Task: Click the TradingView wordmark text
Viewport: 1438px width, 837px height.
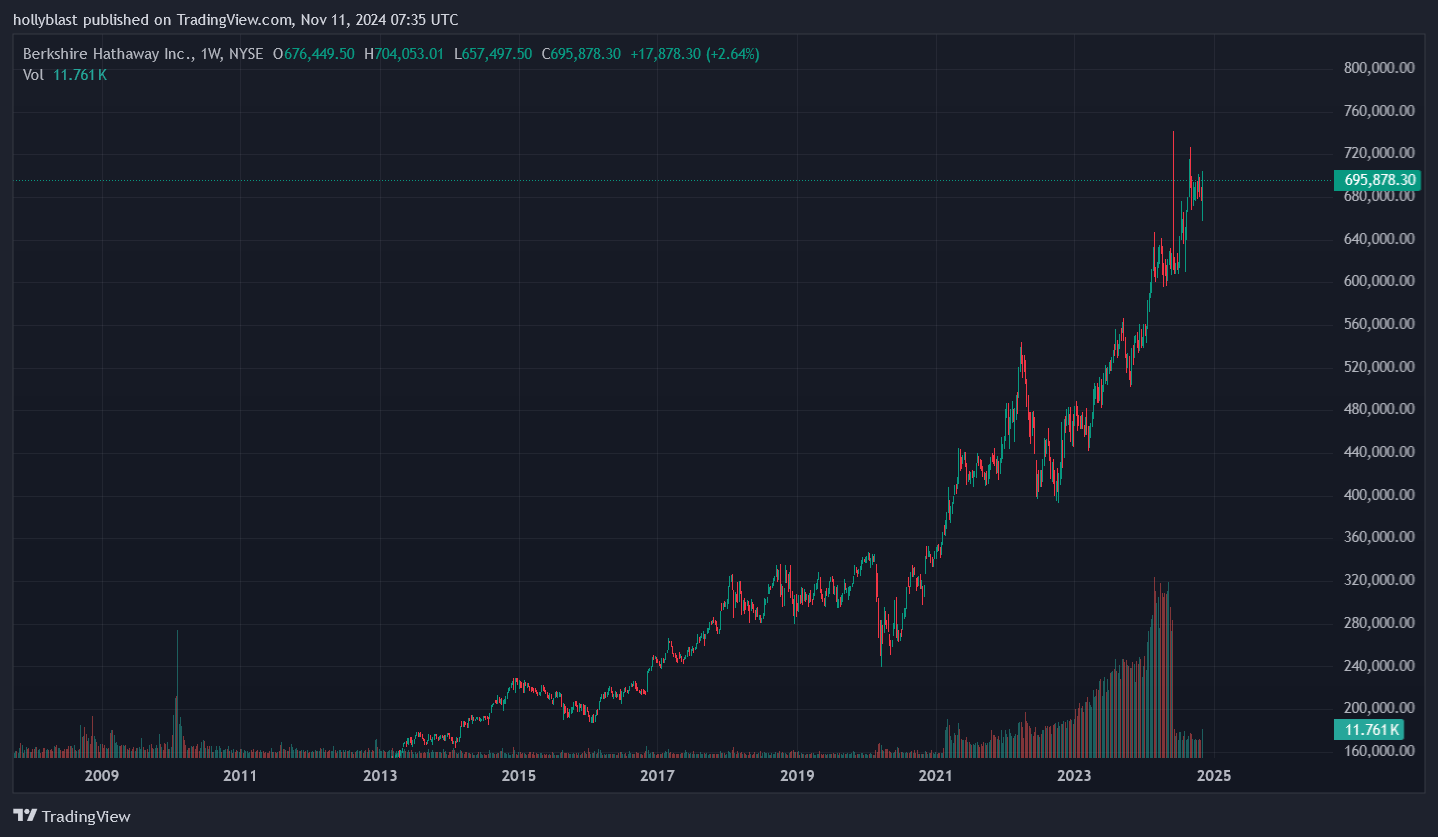Action: (x=86, y=817)
